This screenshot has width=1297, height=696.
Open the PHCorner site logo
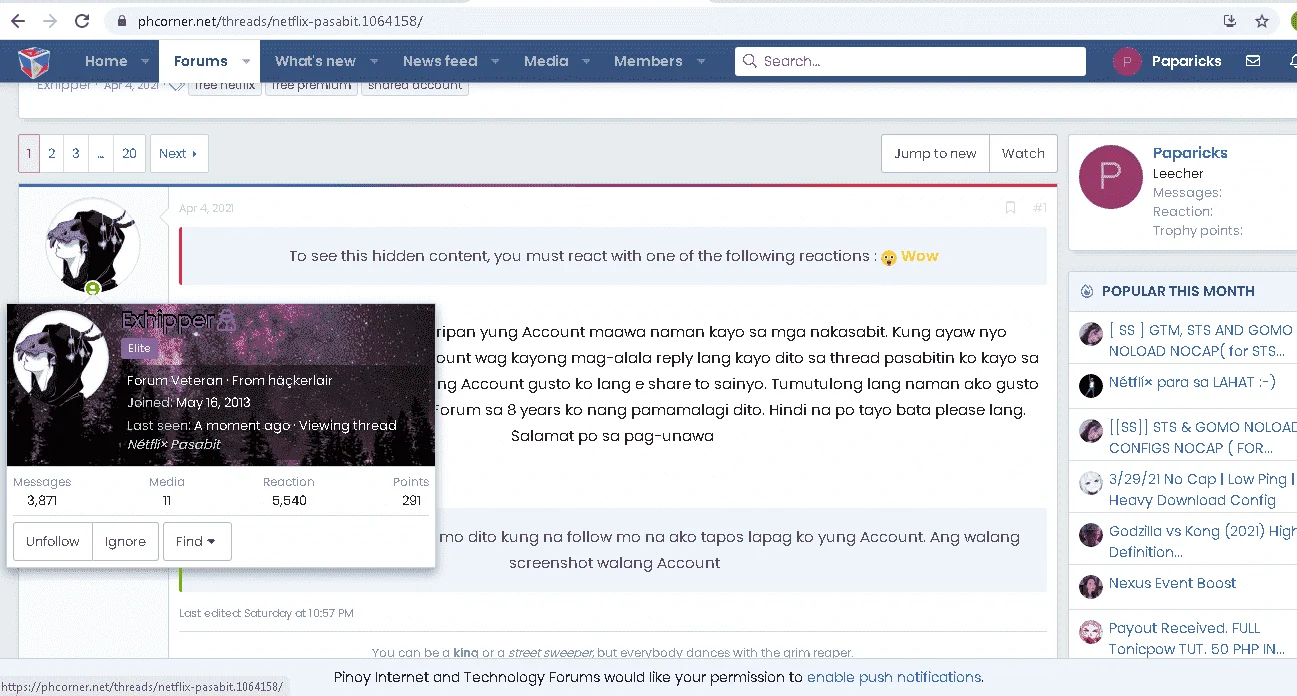[34, 62]
